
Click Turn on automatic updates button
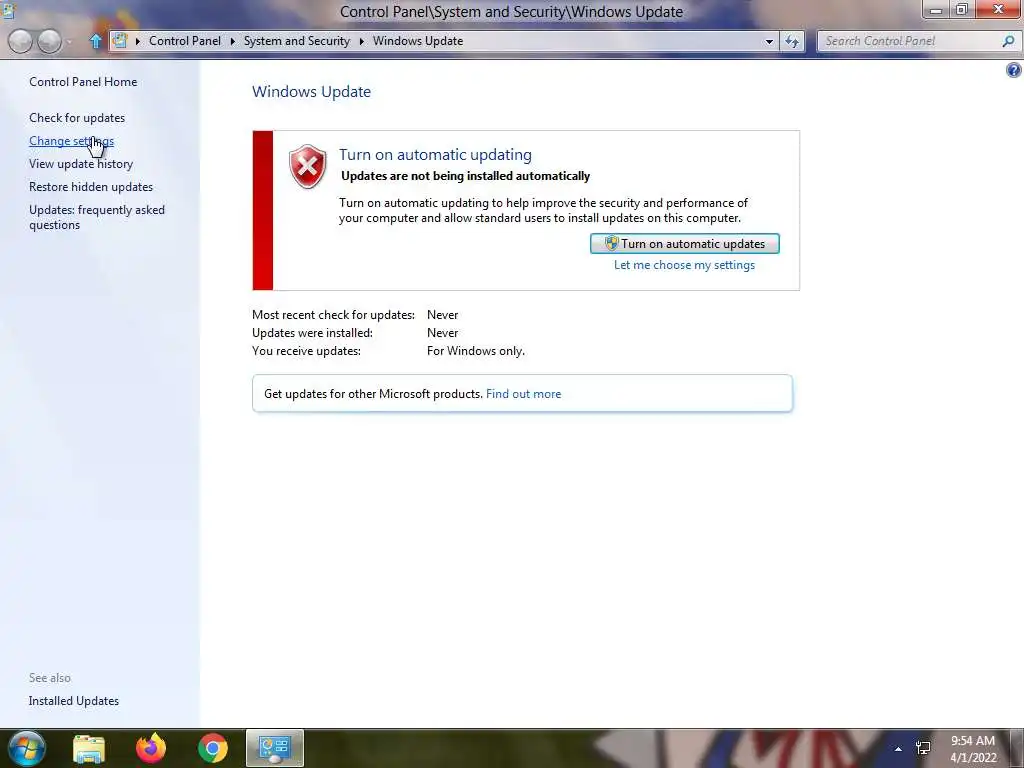[x=684, y=244]
